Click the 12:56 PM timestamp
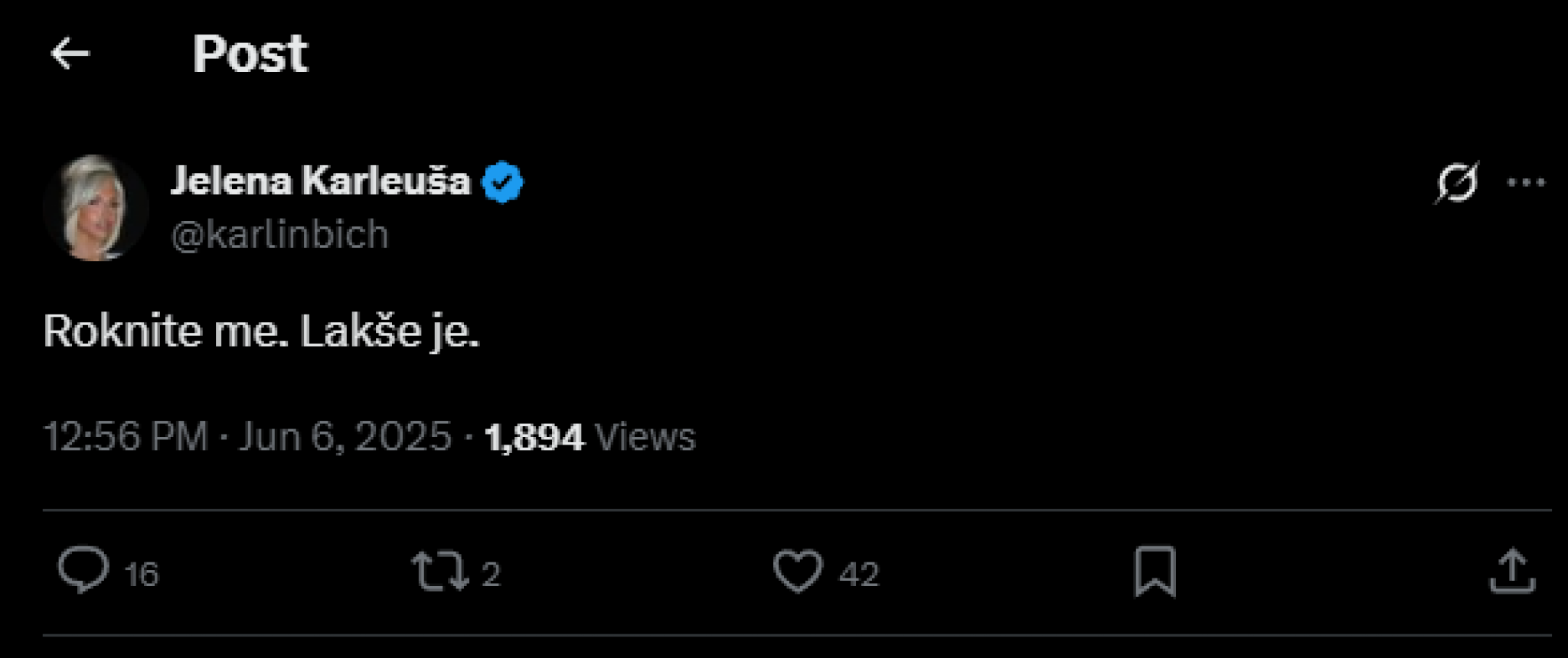 126,437
